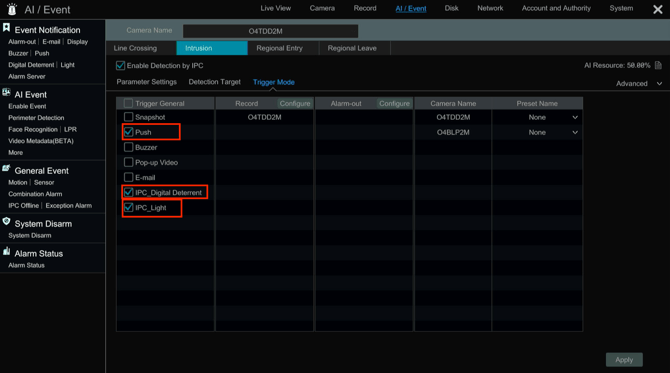Click the Event Notification bookmark icon
The height and width of the screenshot is (373, 670).
click(6, 28)
